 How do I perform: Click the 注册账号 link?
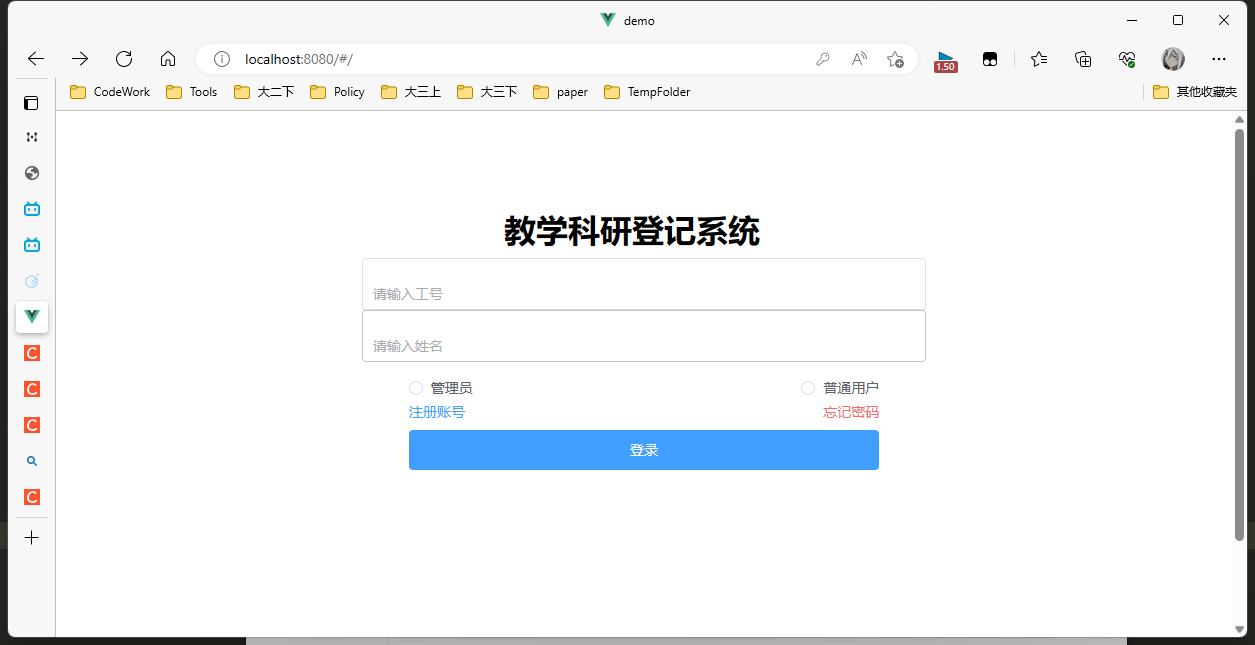pyautogui.click(x=436, y=411)
